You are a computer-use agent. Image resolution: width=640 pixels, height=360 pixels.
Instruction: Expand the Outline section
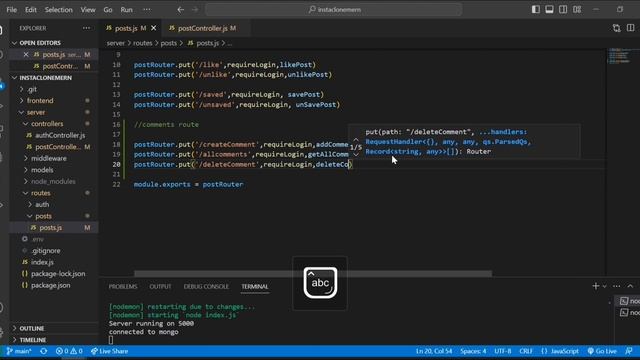coord(31,329)
